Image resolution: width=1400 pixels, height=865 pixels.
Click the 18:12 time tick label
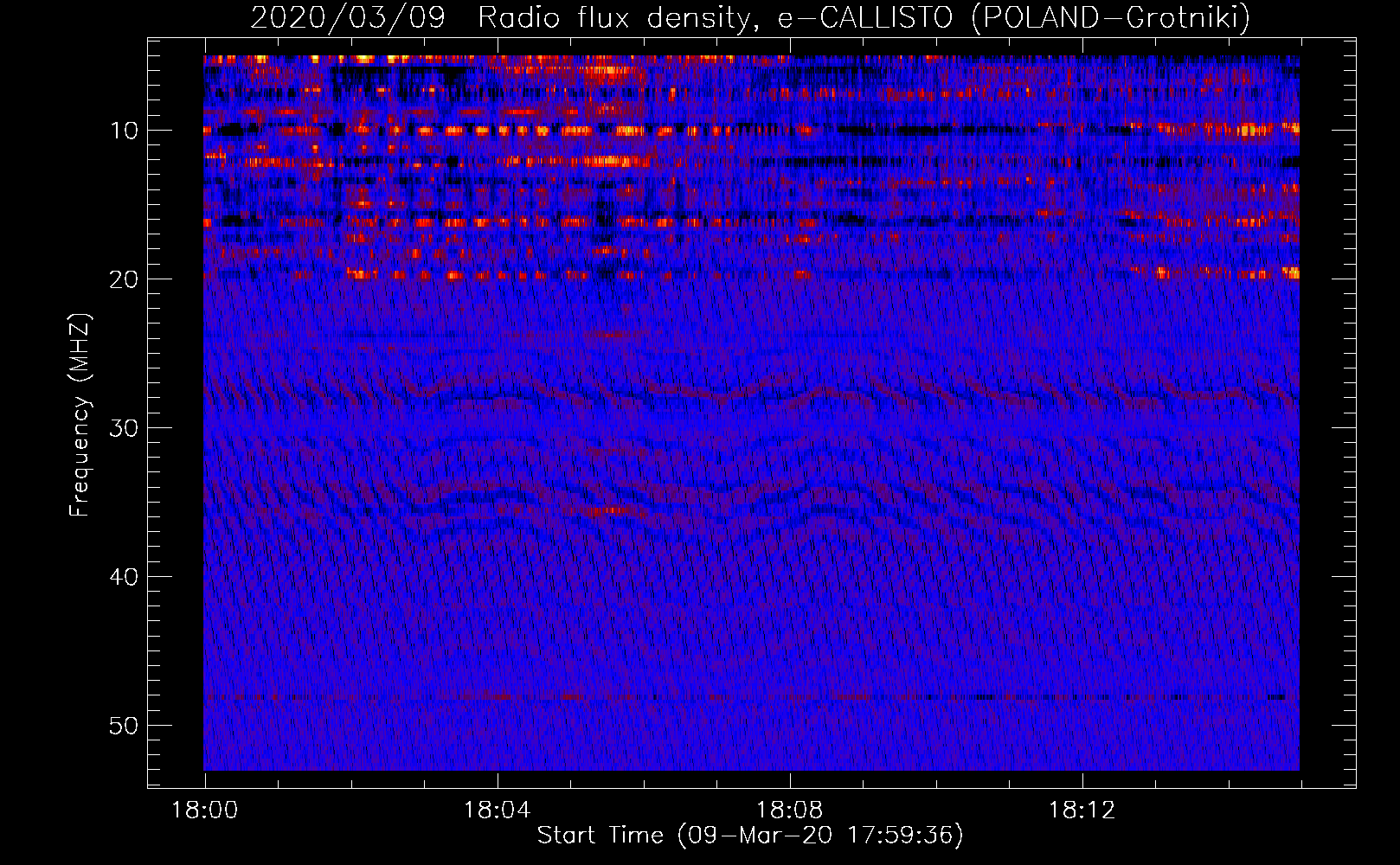point(1082,811)
